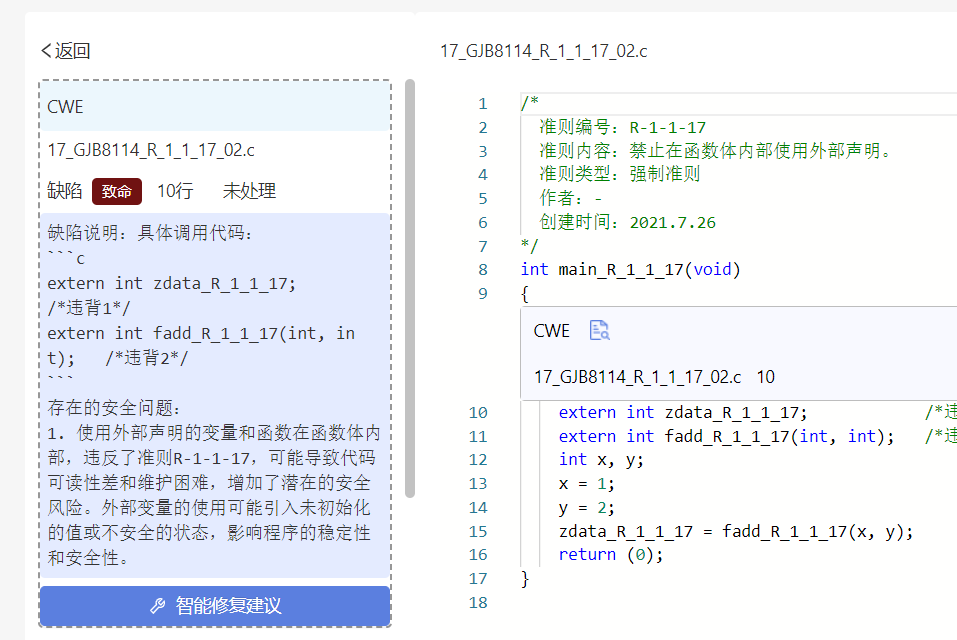Click the code line x = 1;
The height and width of the screenshot is (640, 957).
click(587, 484)
